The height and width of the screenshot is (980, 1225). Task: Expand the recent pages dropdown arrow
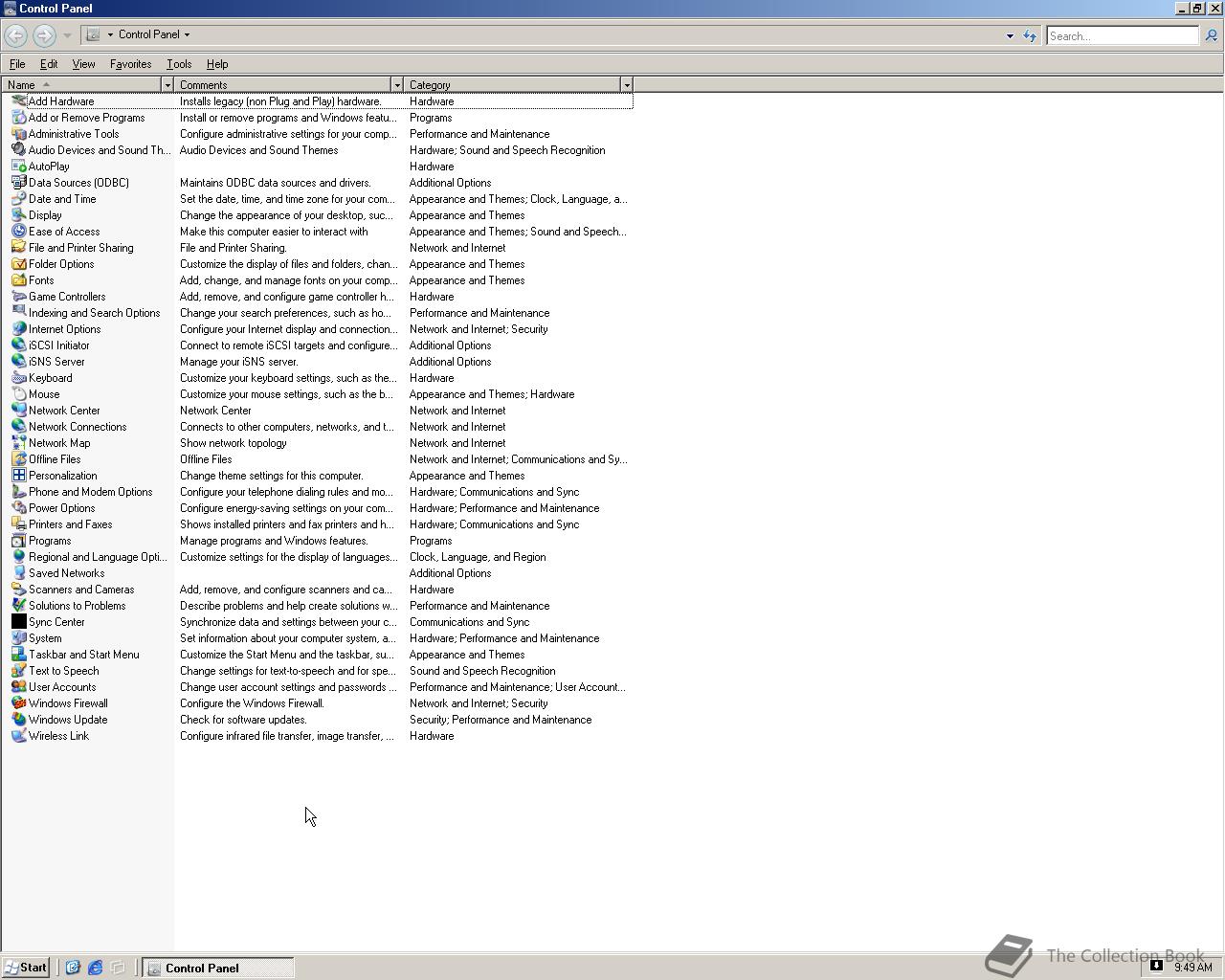tap(67, 35)
